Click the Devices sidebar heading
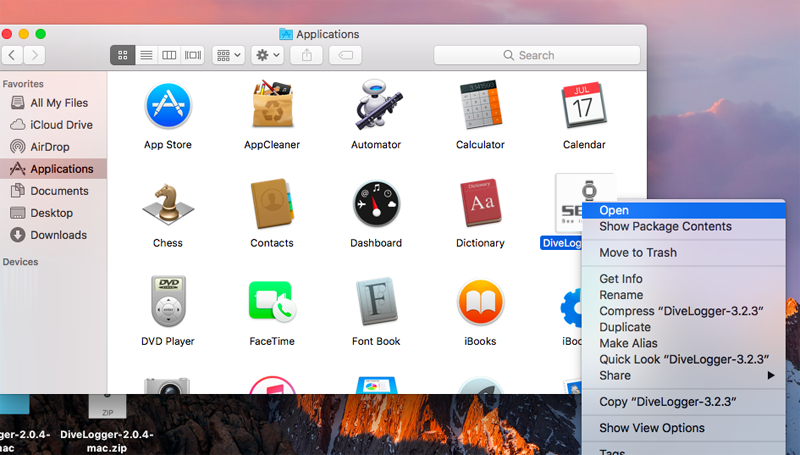The image size is (800, 455). click(20, 262)
